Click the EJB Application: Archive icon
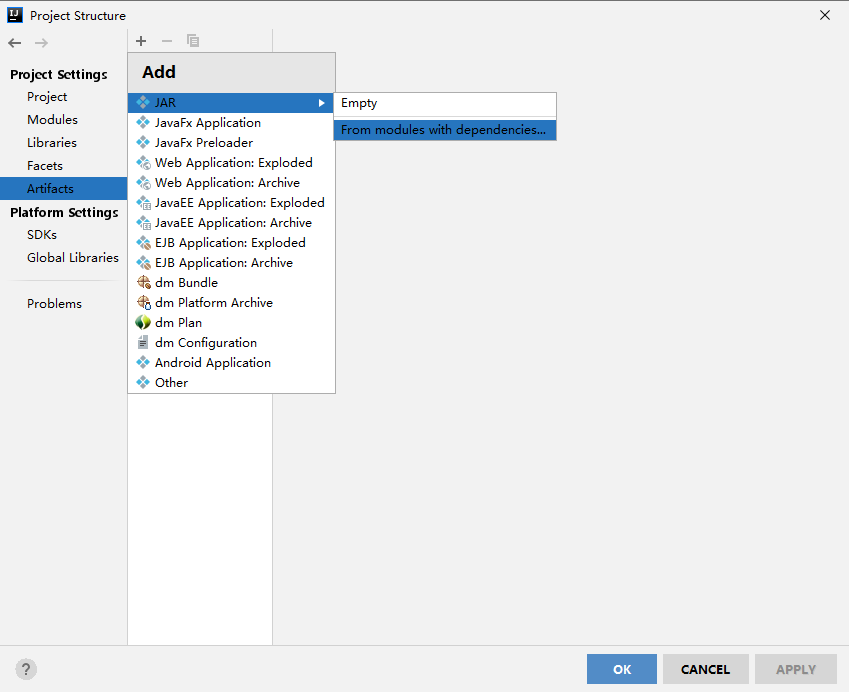 pyautogui.click(x=143, y=263)
